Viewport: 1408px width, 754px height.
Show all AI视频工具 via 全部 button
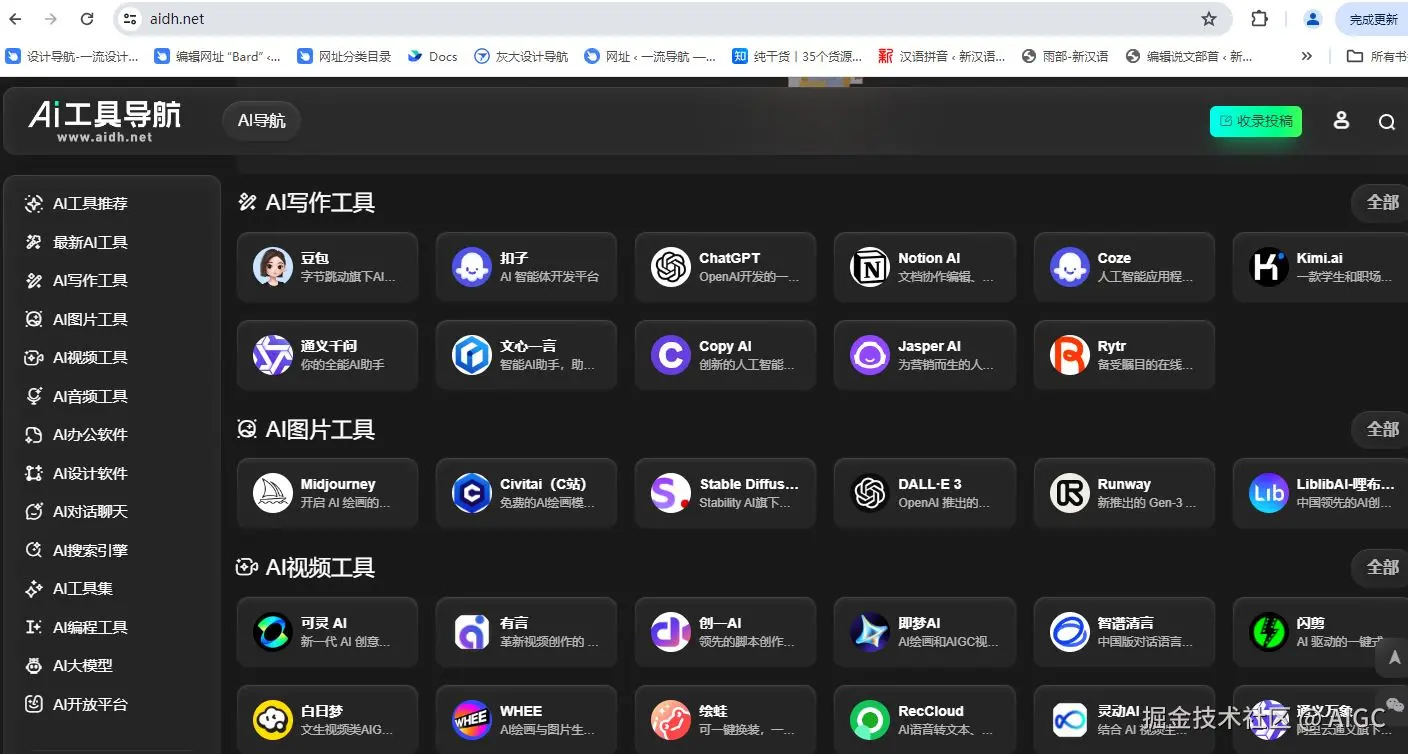point(1380,568)
